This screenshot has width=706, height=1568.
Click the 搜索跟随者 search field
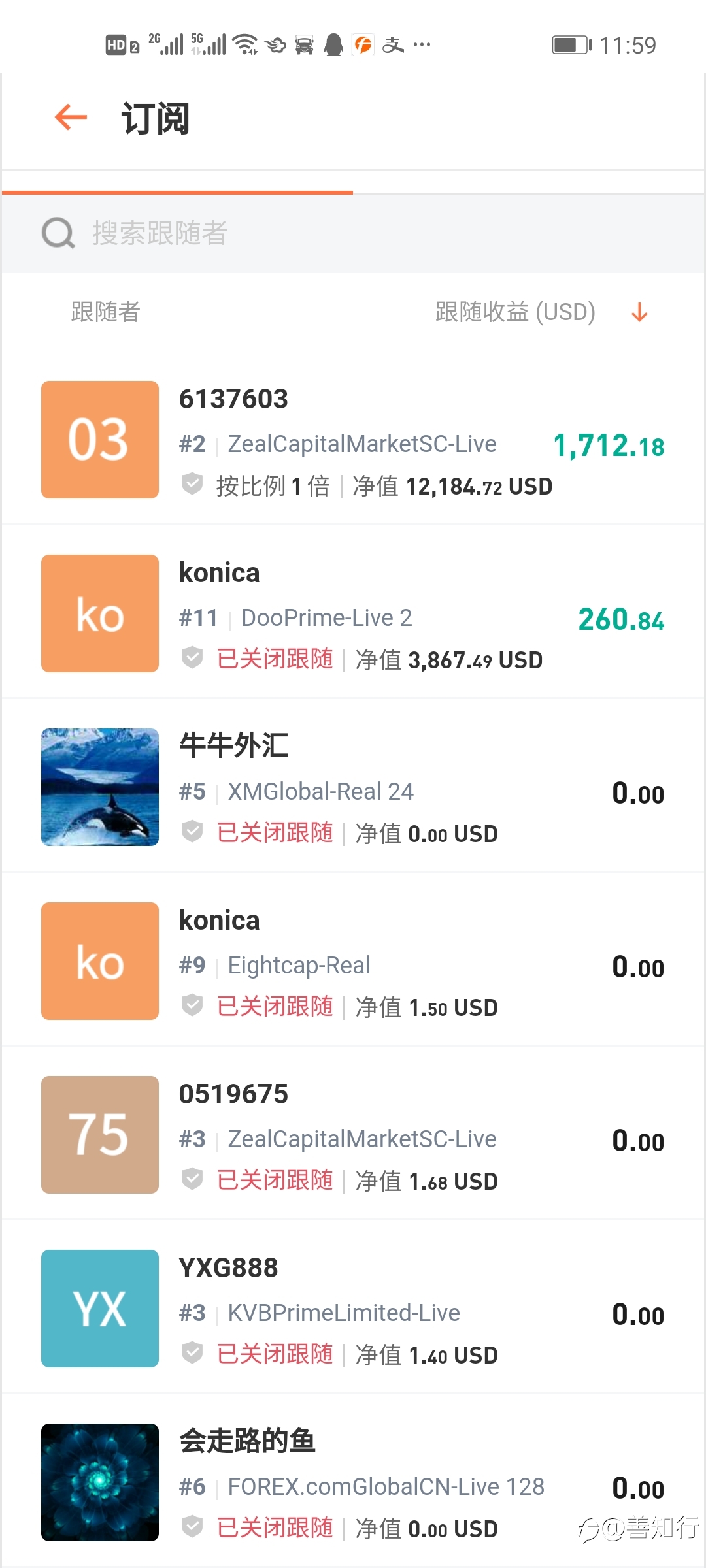pyautogui.click(x=353, y=233)
